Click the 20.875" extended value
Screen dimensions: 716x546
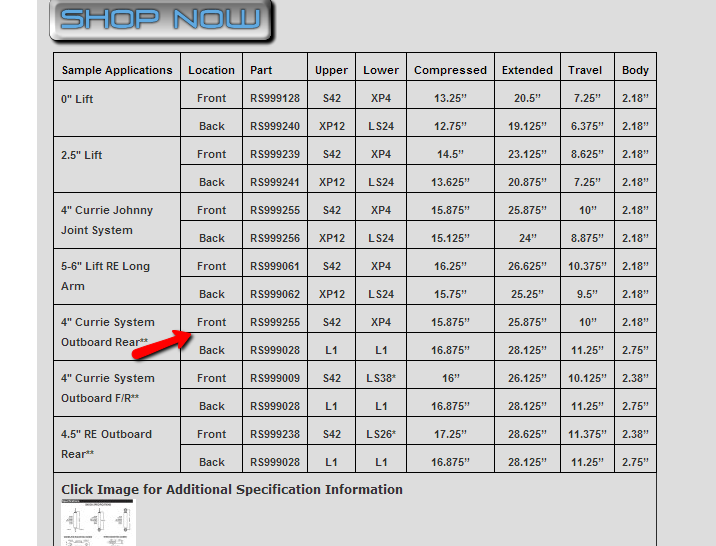coord(527,182)
